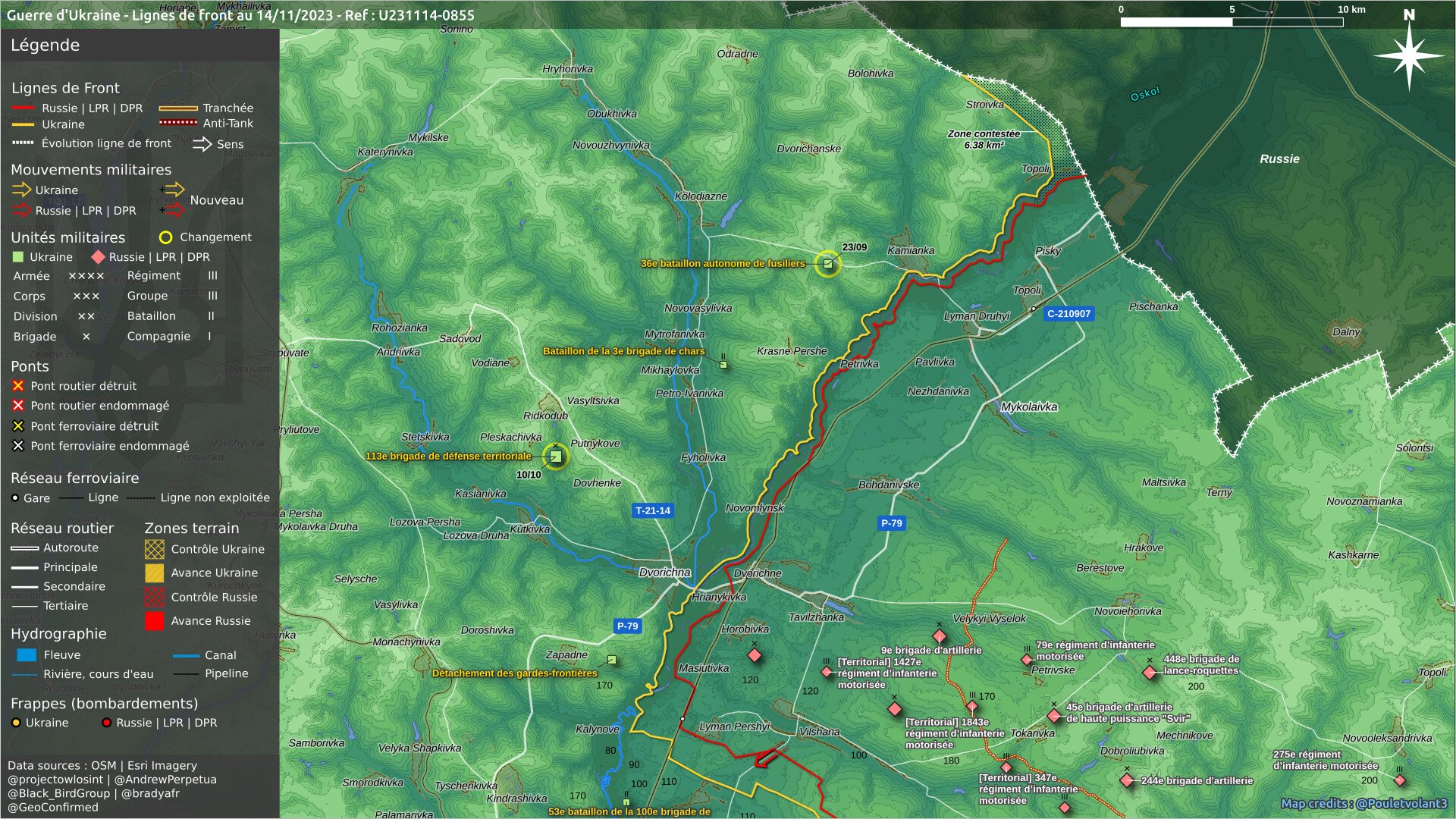Click the Changement yellow circle legend icon
Image resolution: width=1456 pixels, height=819 pixels.
pyautogui.click(x=165, y=237)
